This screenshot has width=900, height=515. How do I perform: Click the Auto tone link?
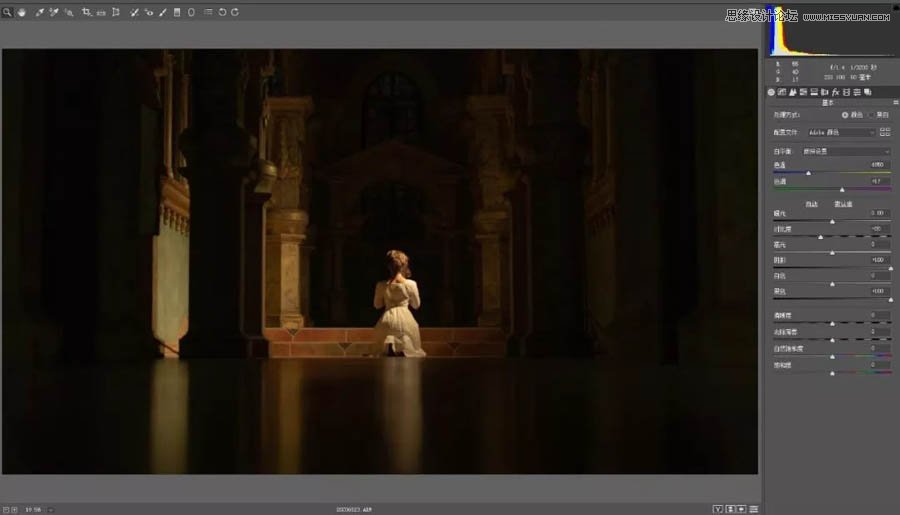point(811,204)
